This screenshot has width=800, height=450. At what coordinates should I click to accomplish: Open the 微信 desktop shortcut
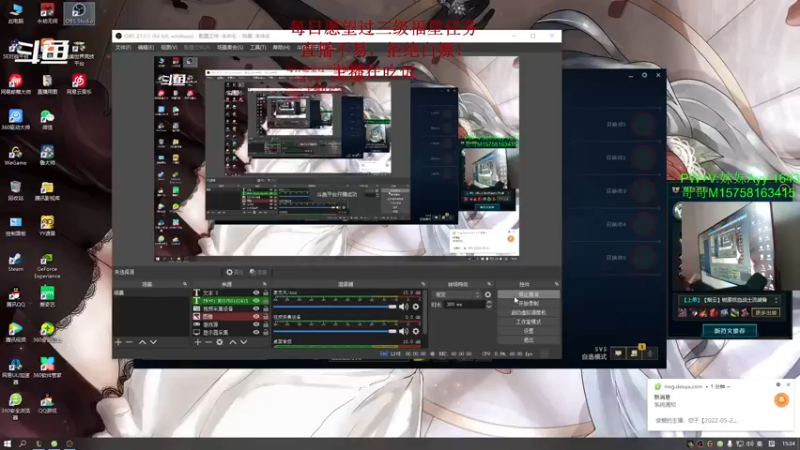click(47, 119)
